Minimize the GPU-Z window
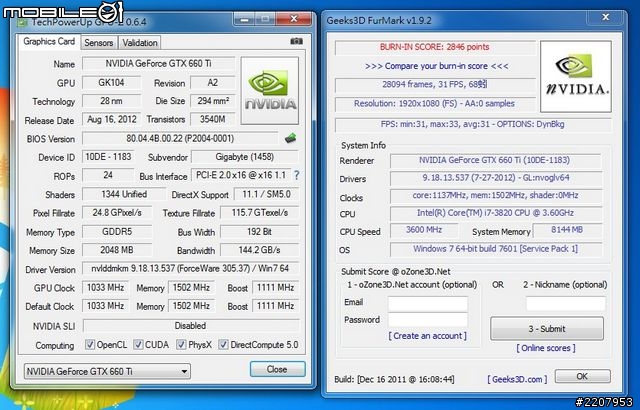The height and width of the screenshot is (410, 640). 244,19
